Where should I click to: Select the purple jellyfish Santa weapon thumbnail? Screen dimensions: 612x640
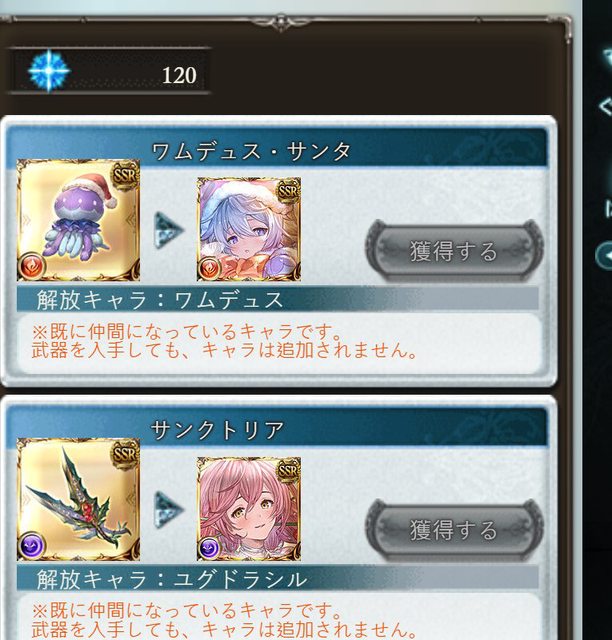tap(78, 220)
